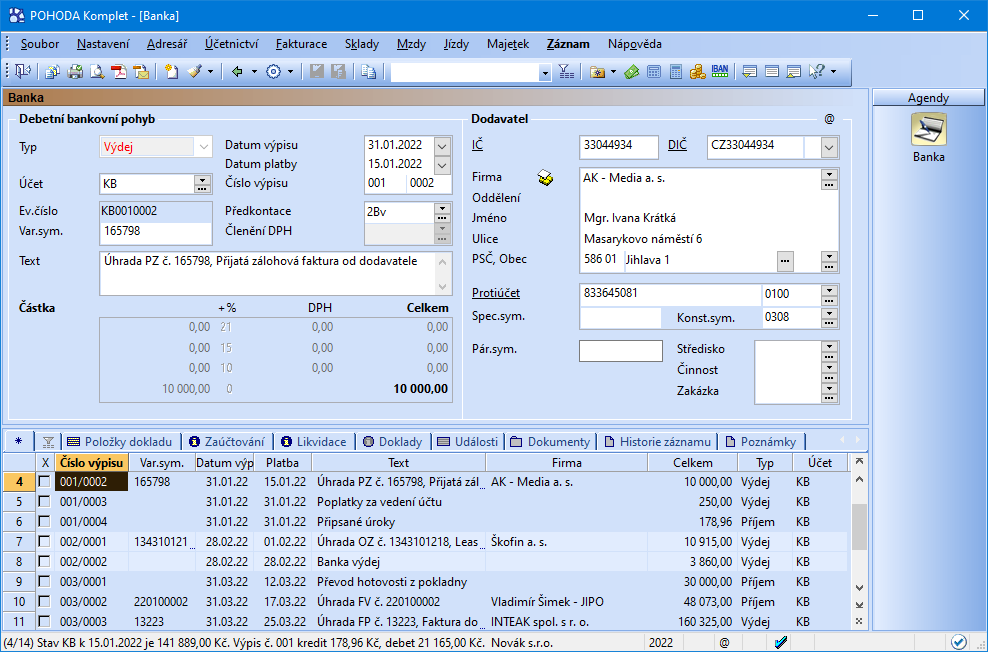
Task: Click the IČ link label
Action: 478,145
